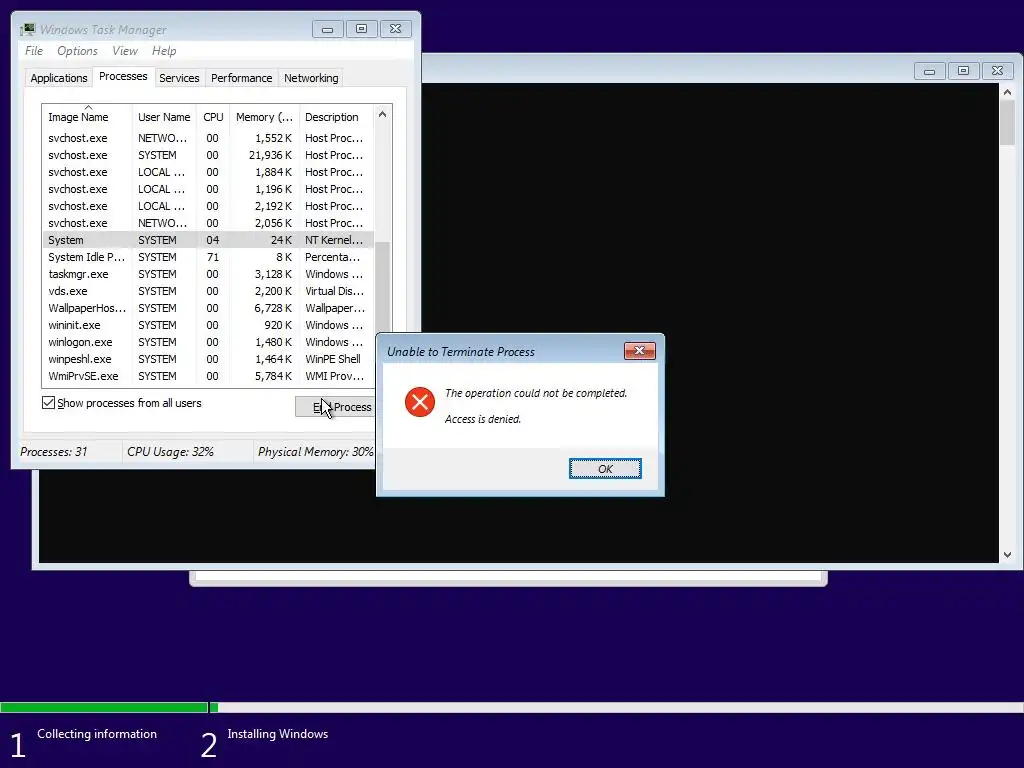Image resolution: width=1024 pixels, height=768 pixels.
Task: Select svchost.exe using 2,056 K memory
Action: [x=208, y=223]
